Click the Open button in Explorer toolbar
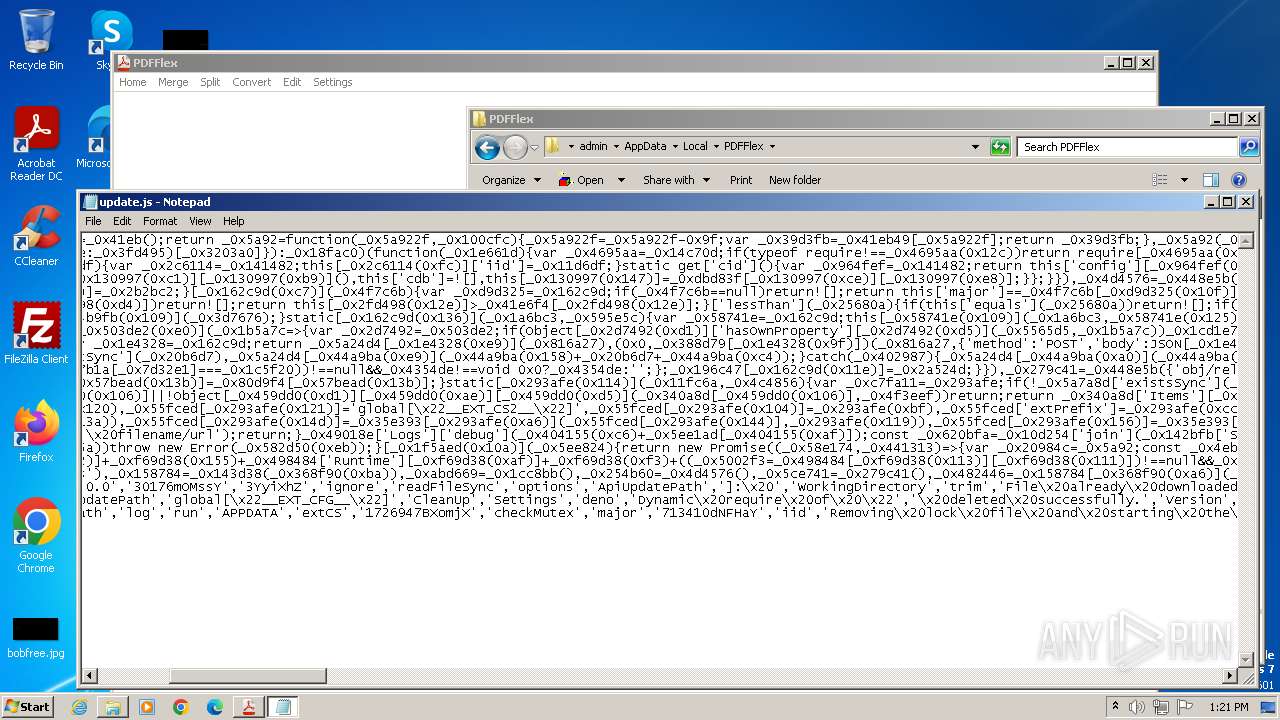Screen dimensions: 1280x720 click(581, 180)
